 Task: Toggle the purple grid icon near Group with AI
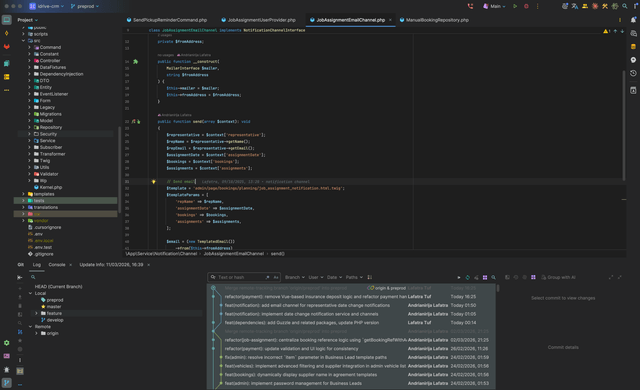533,277
